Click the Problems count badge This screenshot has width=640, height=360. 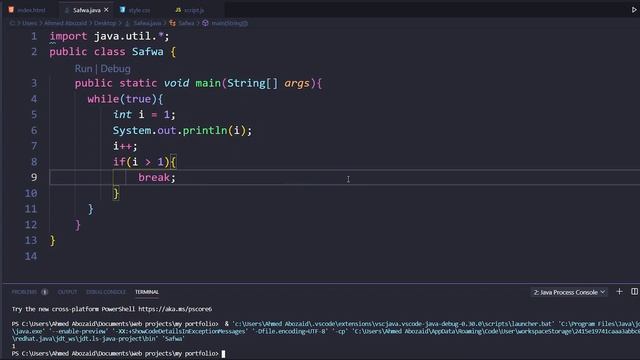44,292
